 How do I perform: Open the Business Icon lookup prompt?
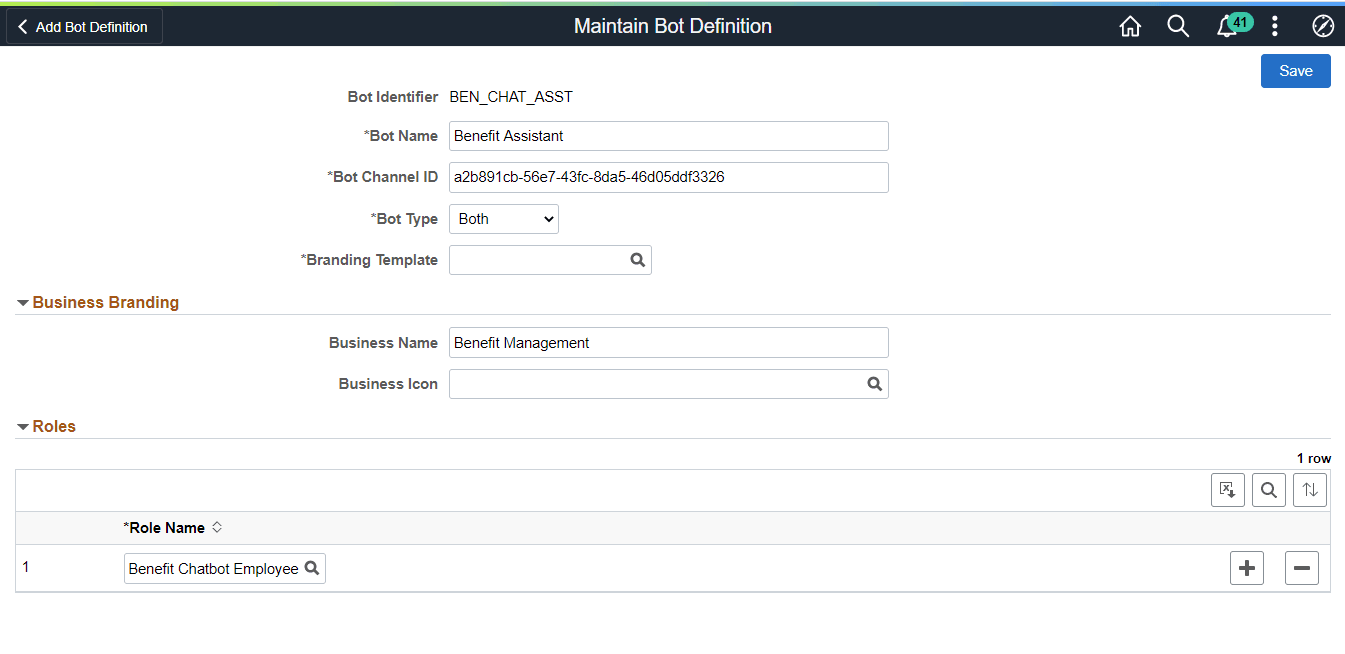[x=875, y=383]
